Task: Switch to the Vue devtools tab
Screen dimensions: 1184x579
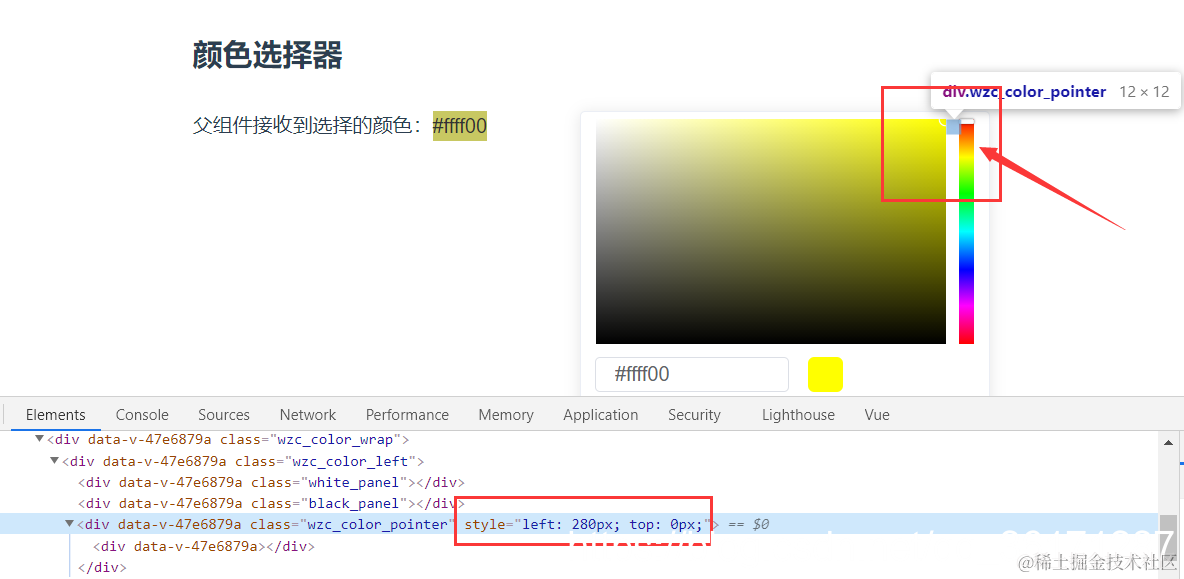Action: (877, 414)
